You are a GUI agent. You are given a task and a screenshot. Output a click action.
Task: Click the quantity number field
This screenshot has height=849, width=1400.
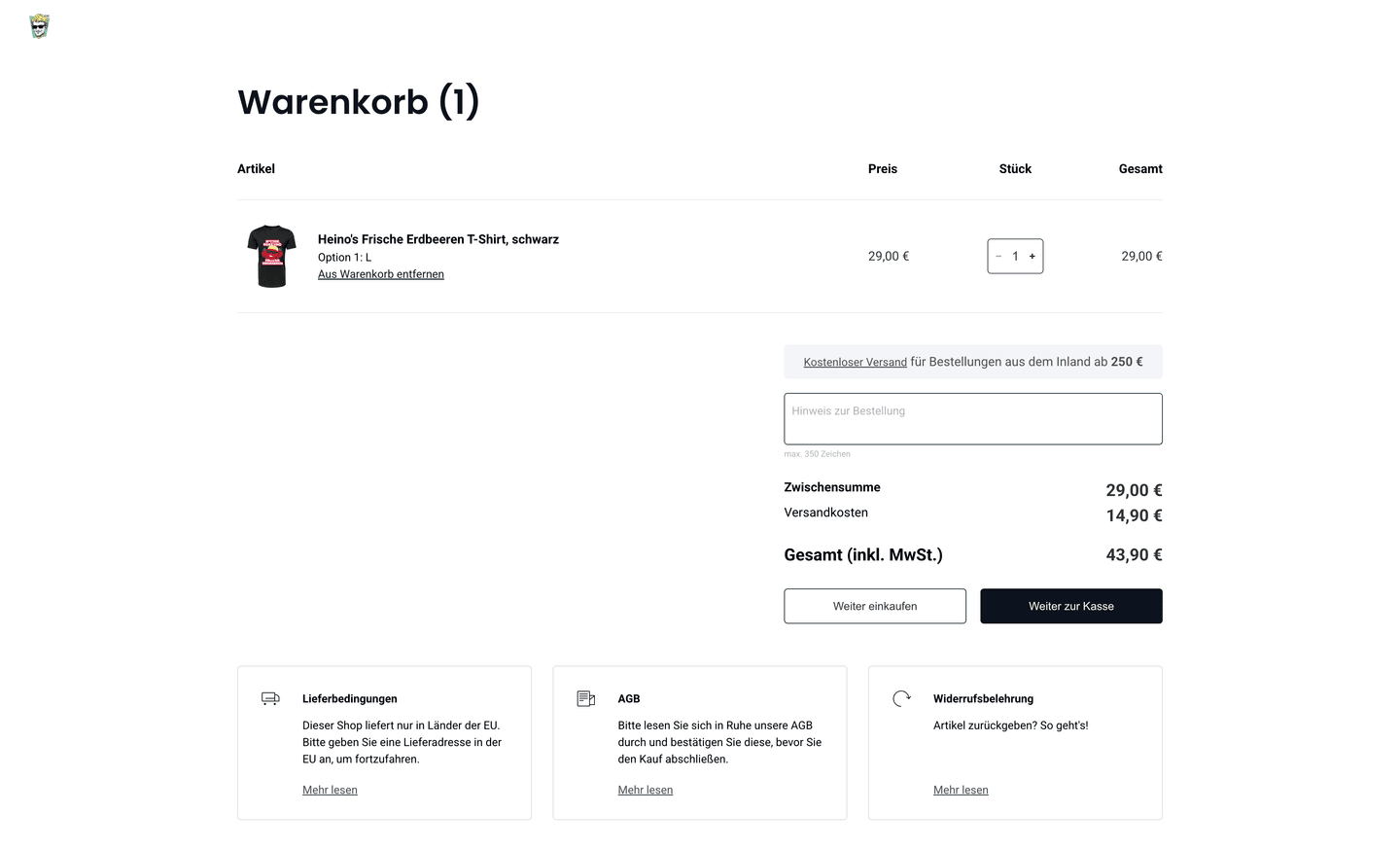[x=1015, y=257]
